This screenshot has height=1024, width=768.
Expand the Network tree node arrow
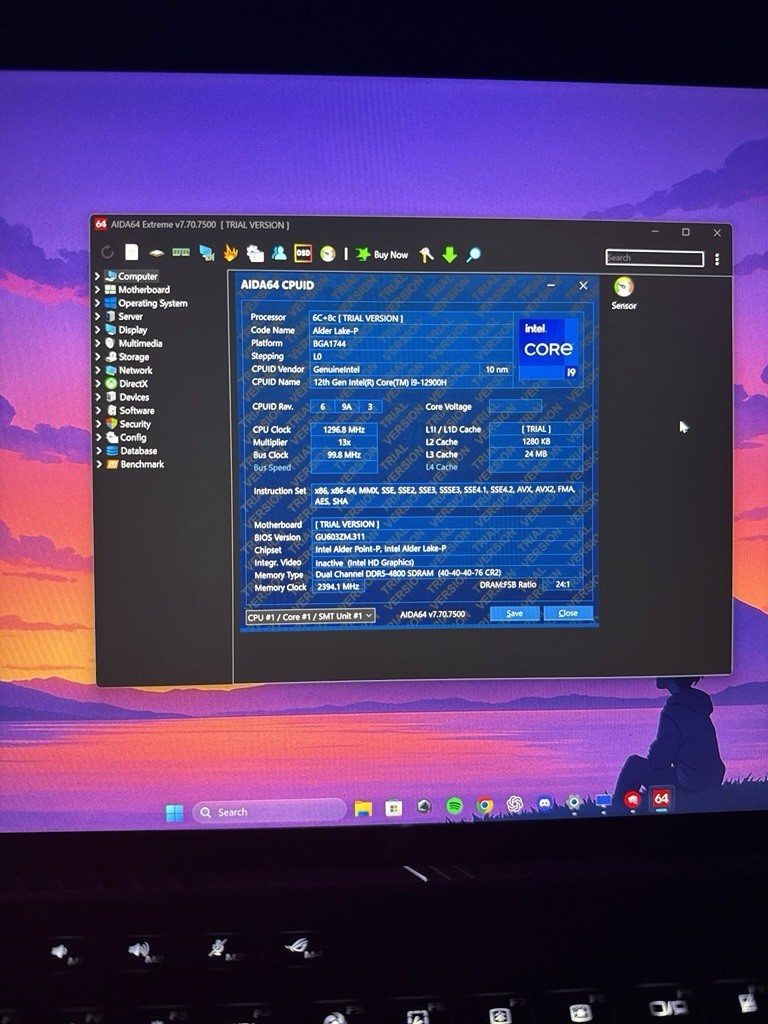[x=98, y=370]
